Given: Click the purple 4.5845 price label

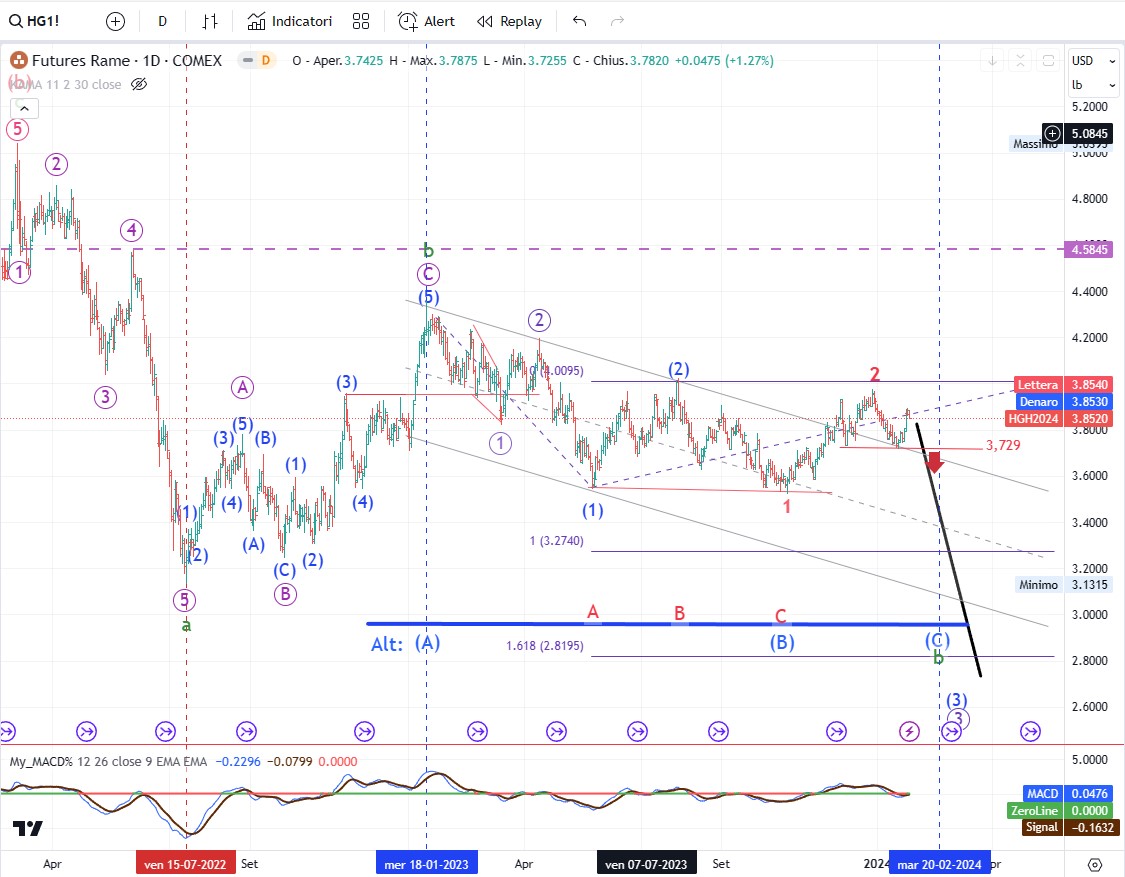Looking at the screenshot, I should [x=1090, y=250].
